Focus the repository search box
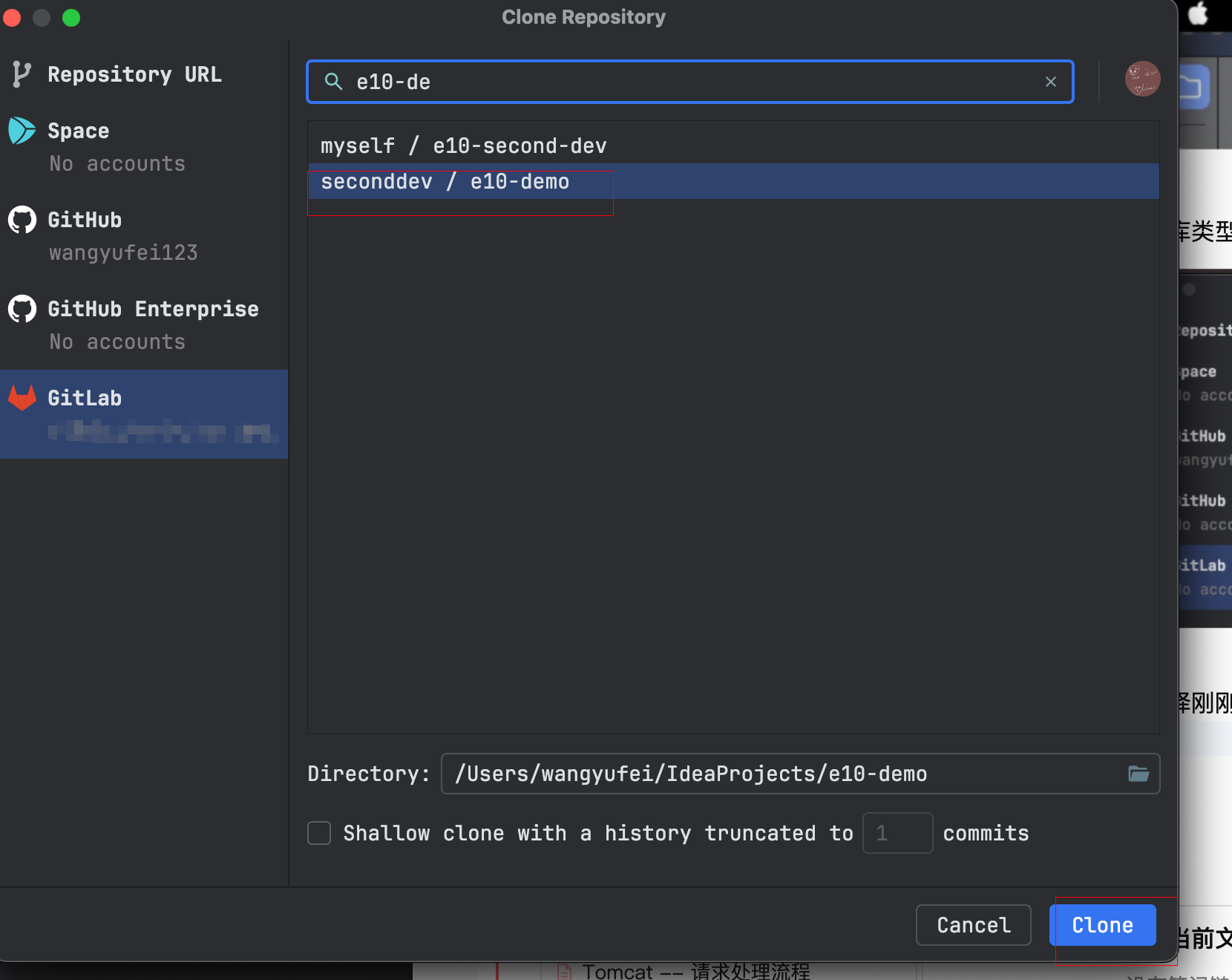Screen dimensions: 1232x980 click(690, 82)
